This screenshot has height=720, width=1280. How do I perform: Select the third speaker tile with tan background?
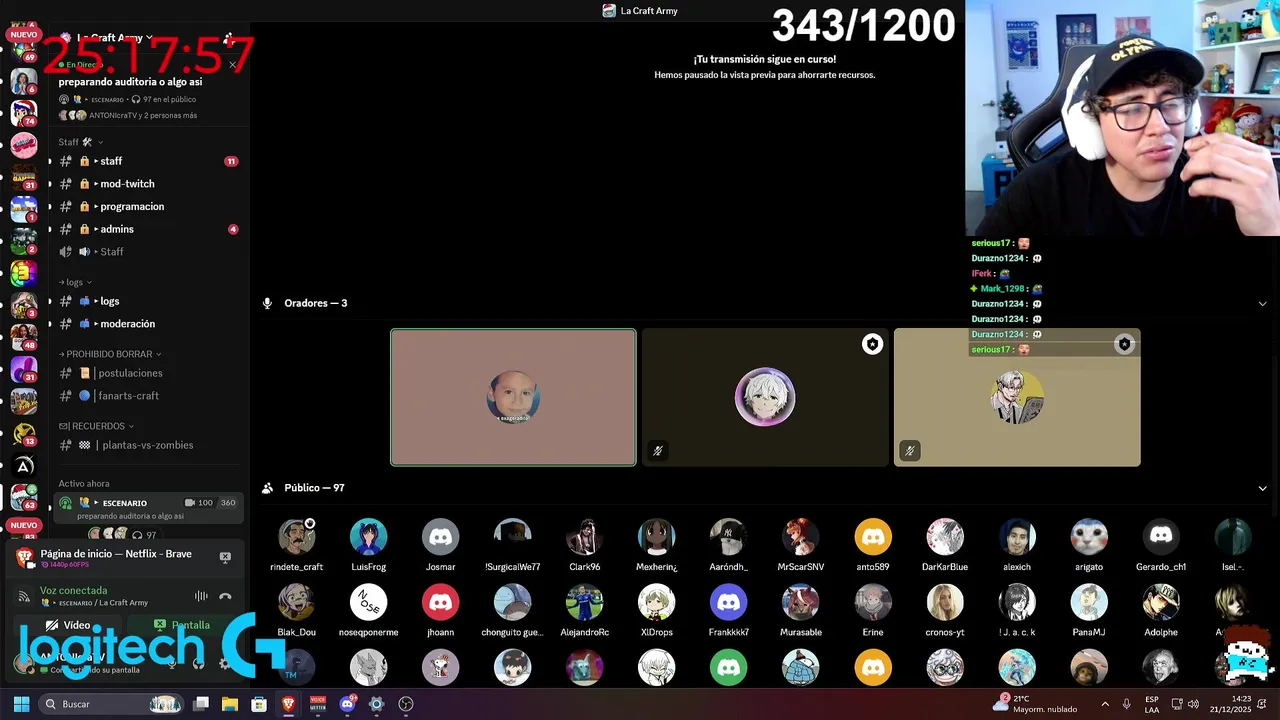1017,397
